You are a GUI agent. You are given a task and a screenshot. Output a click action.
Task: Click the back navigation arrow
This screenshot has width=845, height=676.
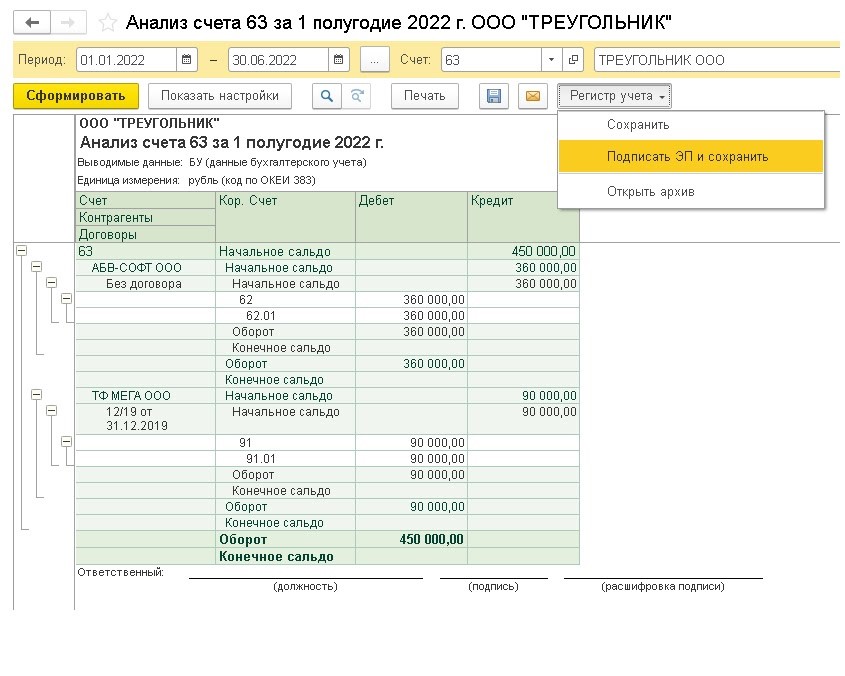click(33, 22)
